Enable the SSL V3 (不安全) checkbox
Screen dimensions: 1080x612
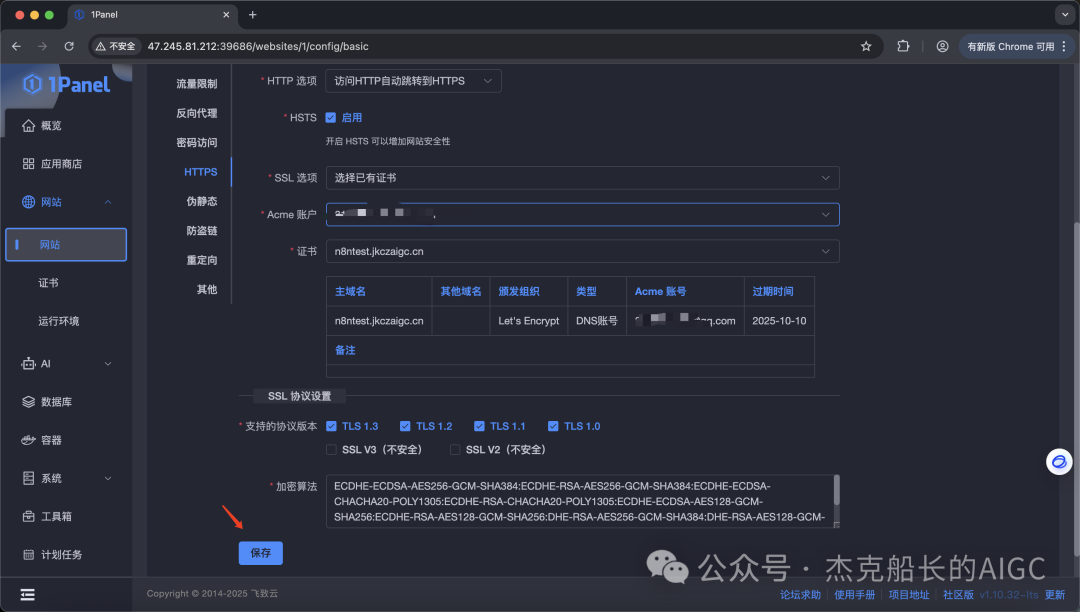click(331, 450)
